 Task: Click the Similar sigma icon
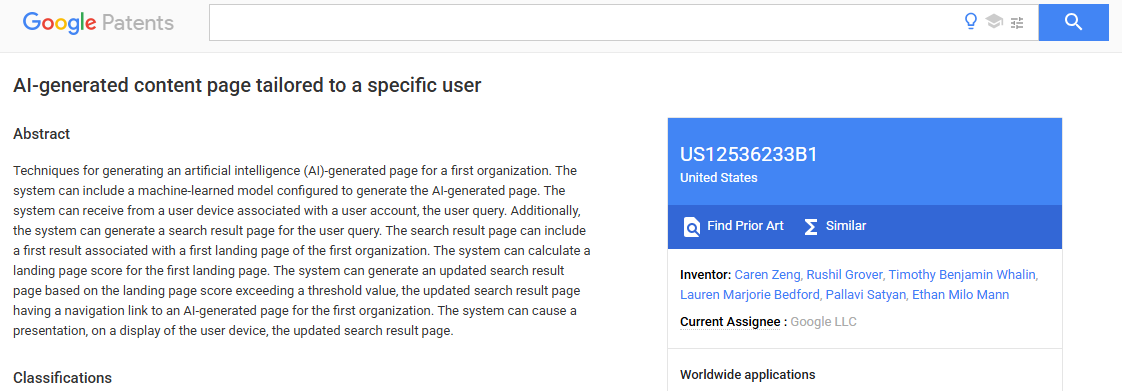[811, 226]
